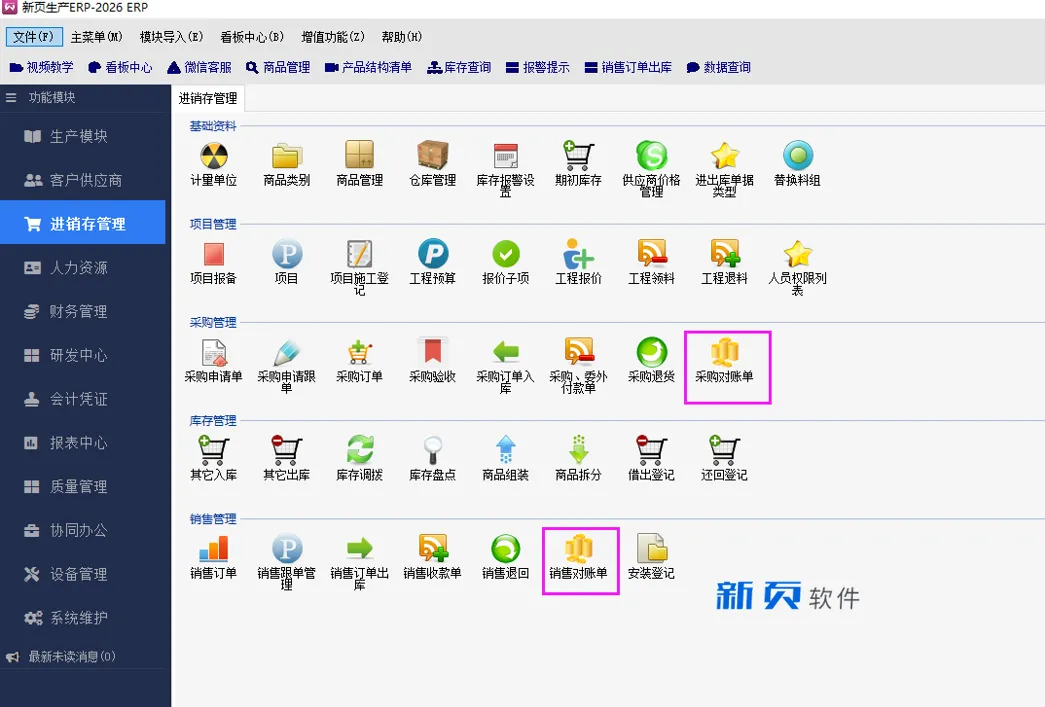The height and width of the screenshot is (707, 1045).
Task: Open 安装登记 folder icon
Action: pos(651,548)
